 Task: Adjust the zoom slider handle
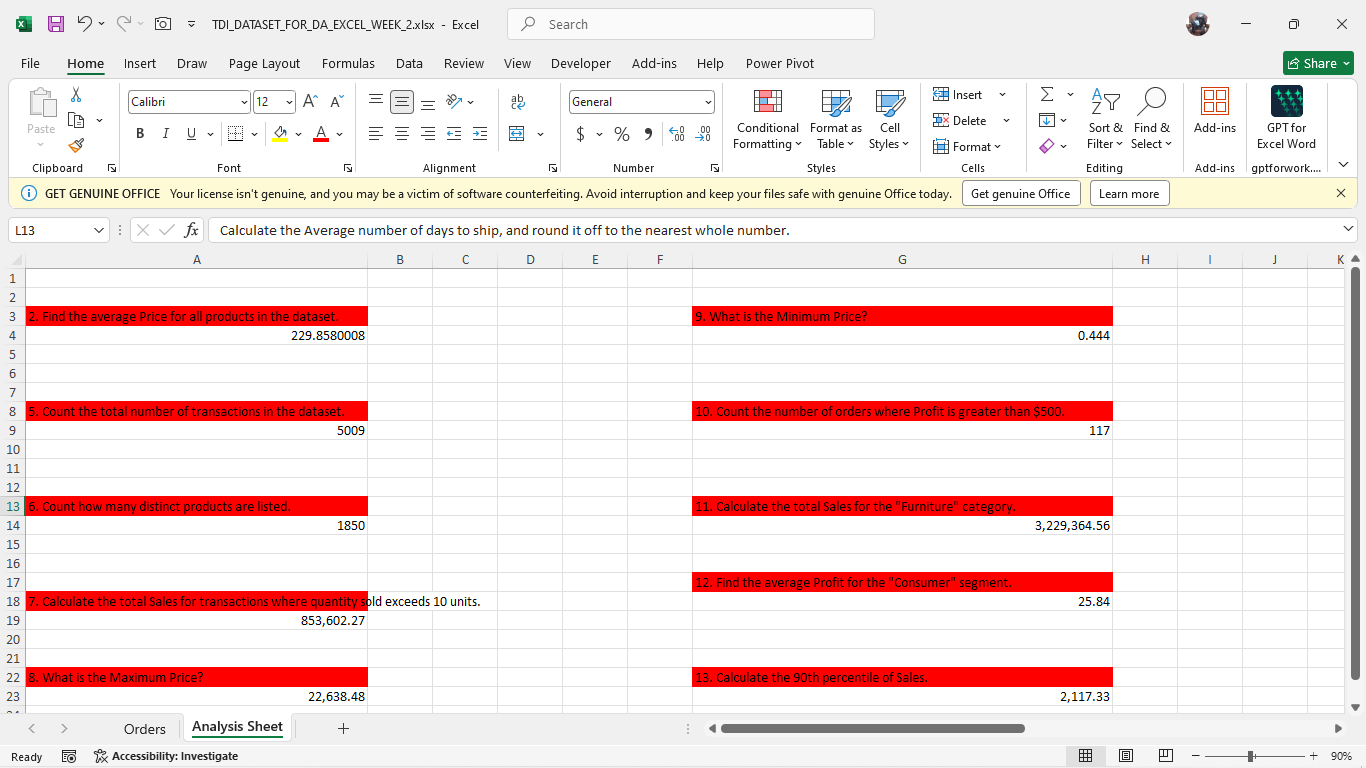pyautogui.click(x=1250, y=756)
